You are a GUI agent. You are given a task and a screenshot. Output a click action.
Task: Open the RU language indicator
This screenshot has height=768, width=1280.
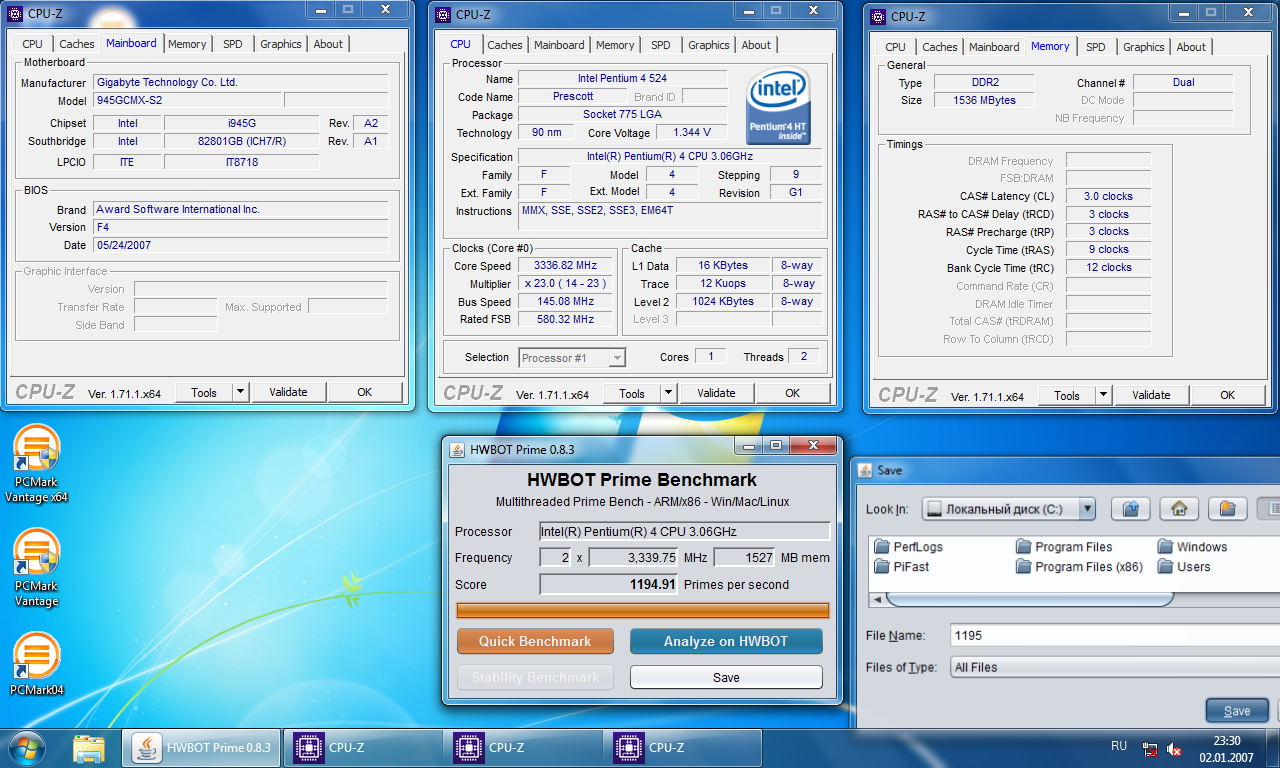pyautogui.click(x=1119, y=746)
